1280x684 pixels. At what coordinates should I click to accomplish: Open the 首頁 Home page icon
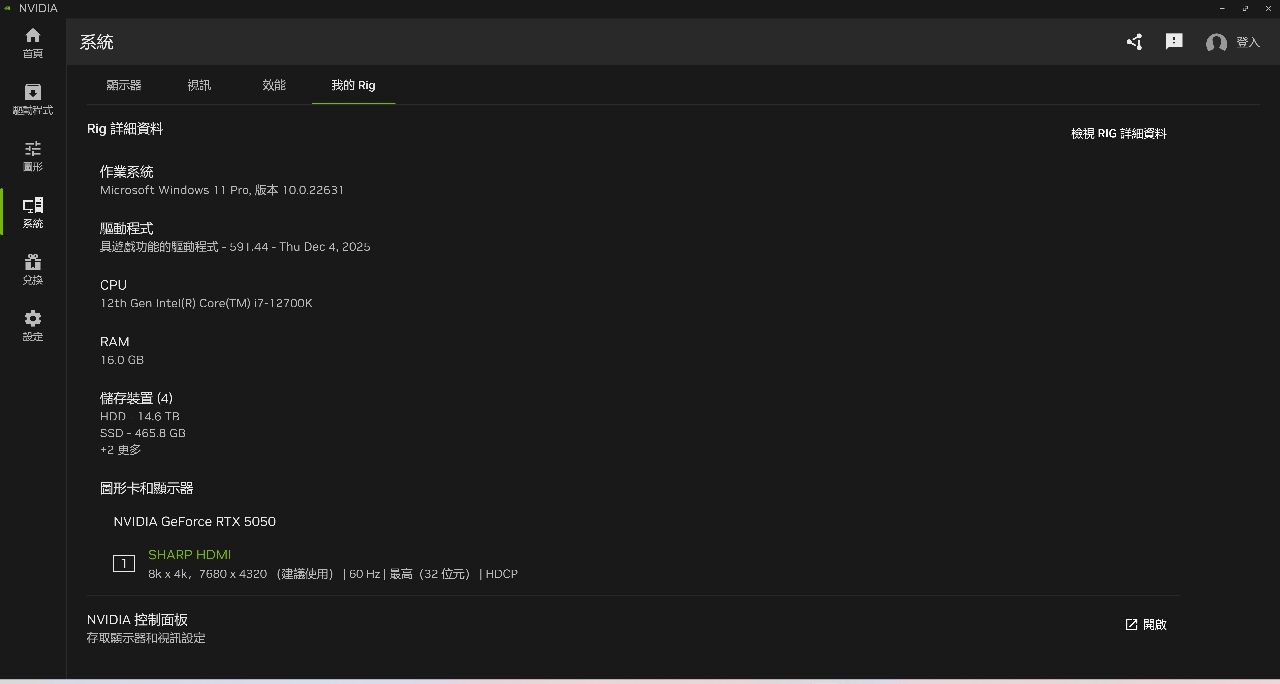(x=33, y=42)
